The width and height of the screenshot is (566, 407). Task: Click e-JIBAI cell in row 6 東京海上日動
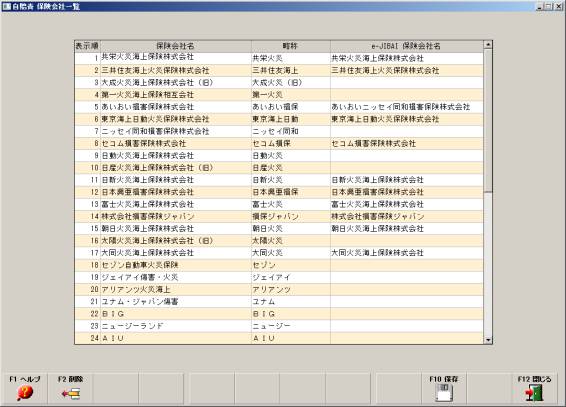(406, 119)
